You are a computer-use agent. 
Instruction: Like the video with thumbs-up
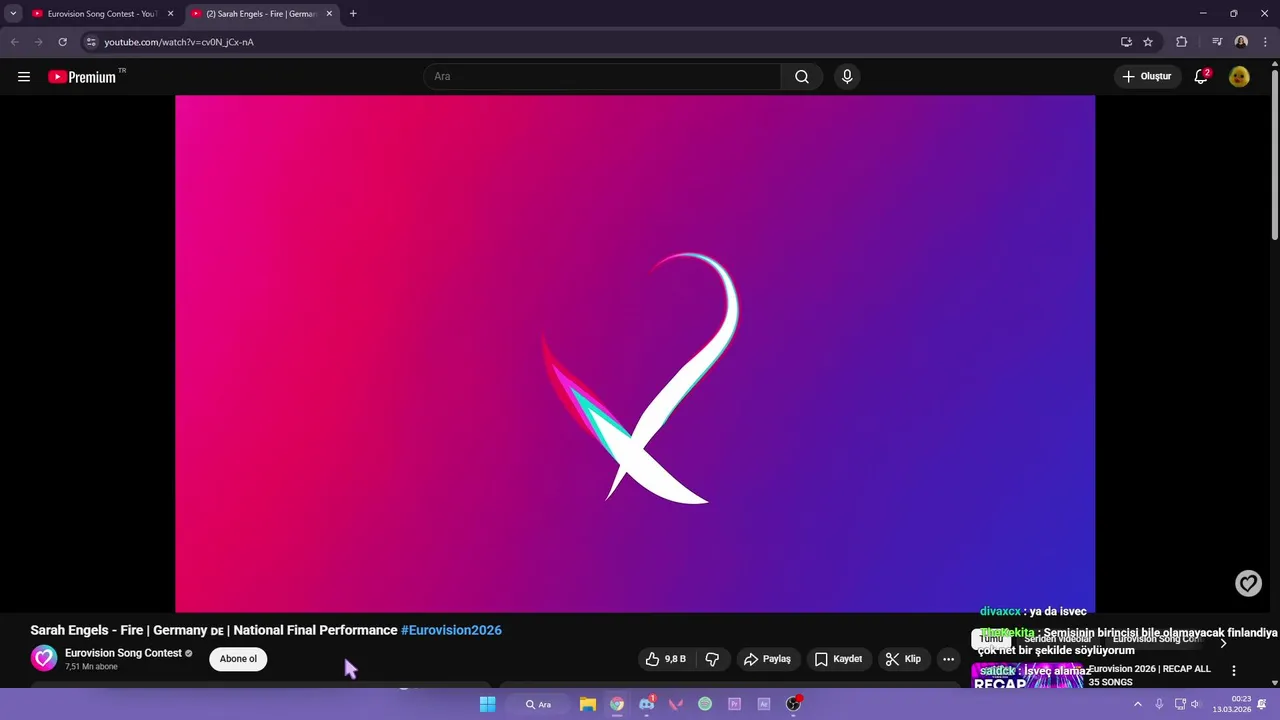[x=666, y=659]
